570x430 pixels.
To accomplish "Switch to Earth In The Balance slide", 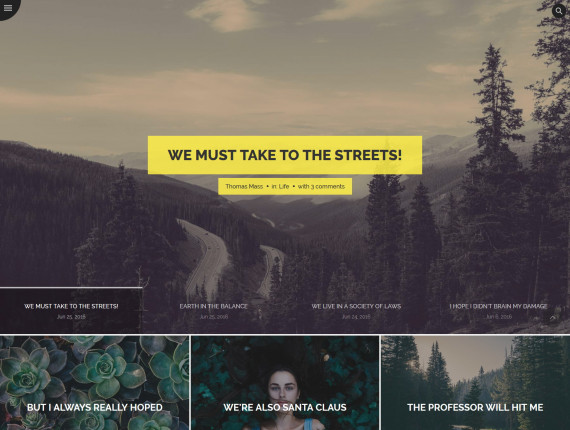I will point(213,311).
